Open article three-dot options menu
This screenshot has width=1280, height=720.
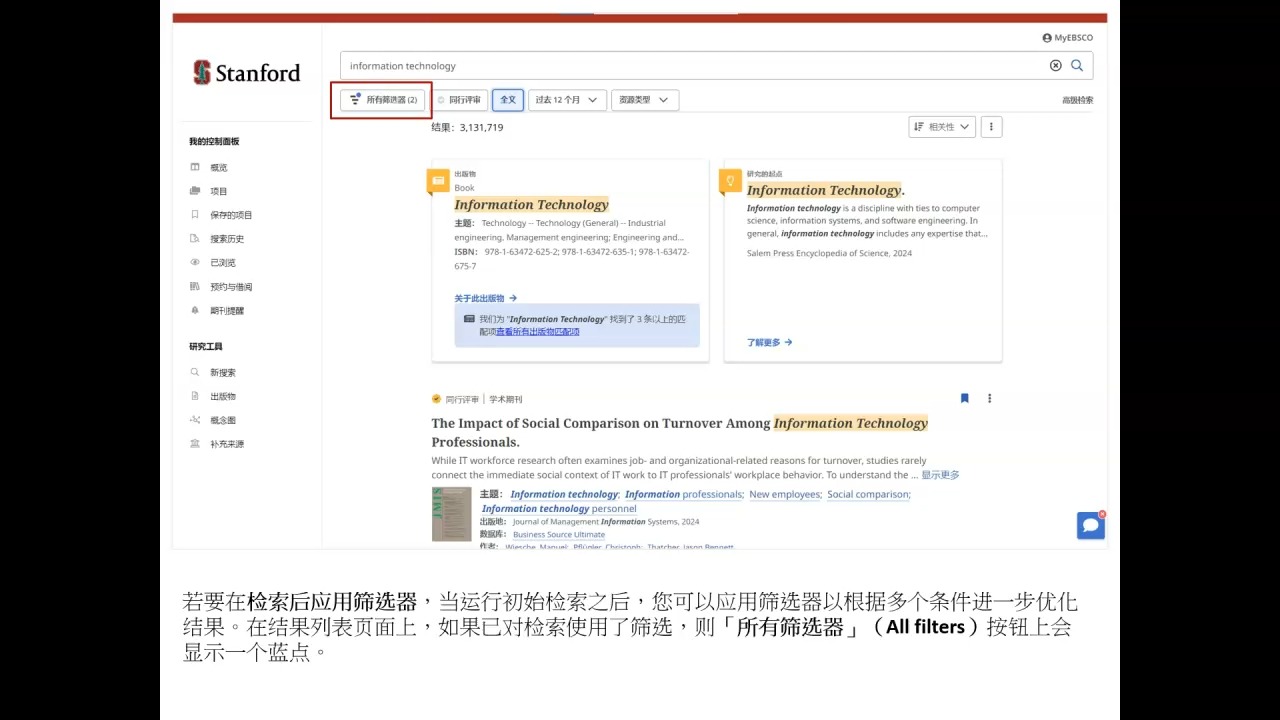989,398
